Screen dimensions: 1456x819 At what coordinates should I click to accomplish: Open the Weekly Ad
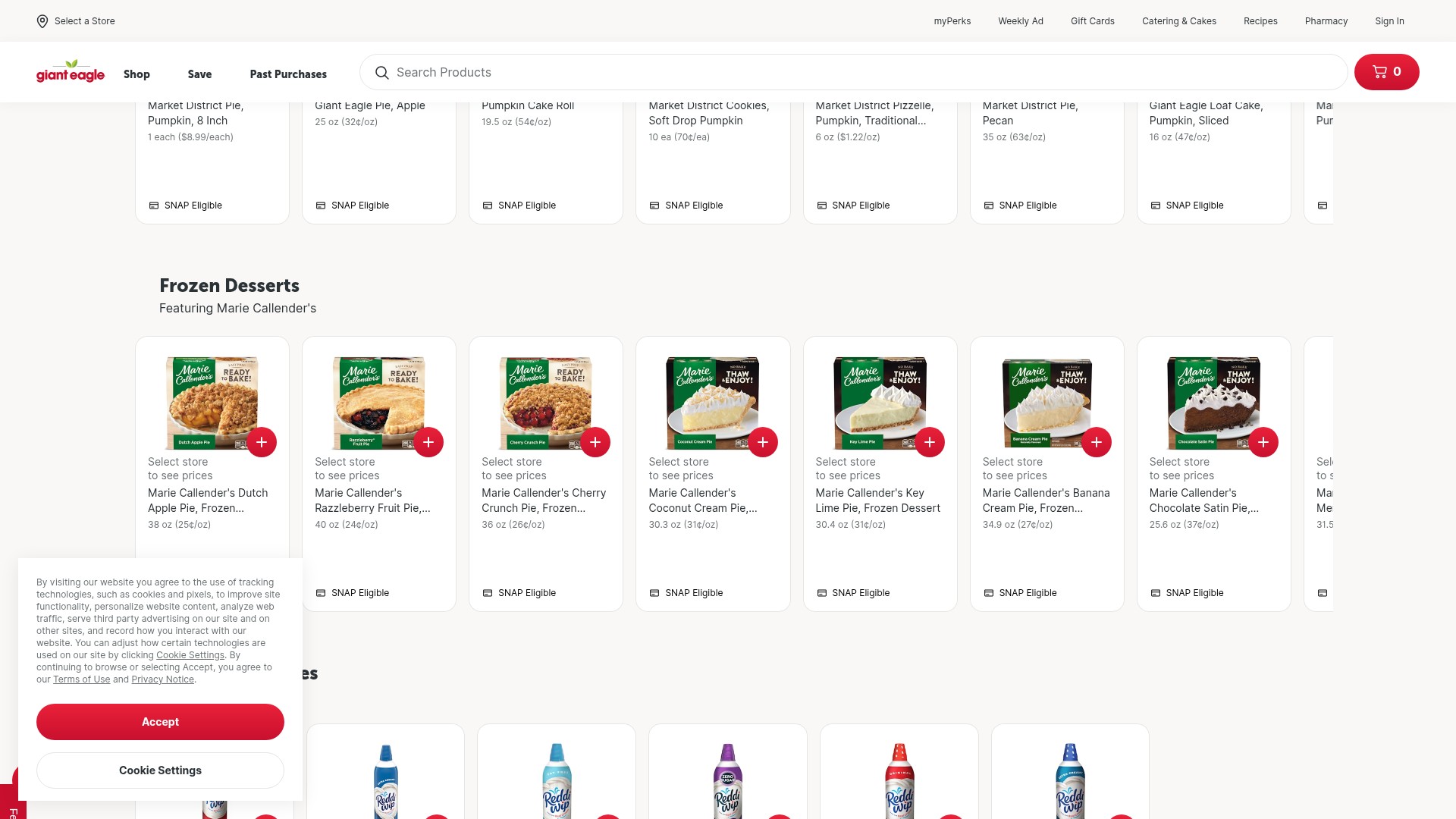click(x=1020, y=21)
